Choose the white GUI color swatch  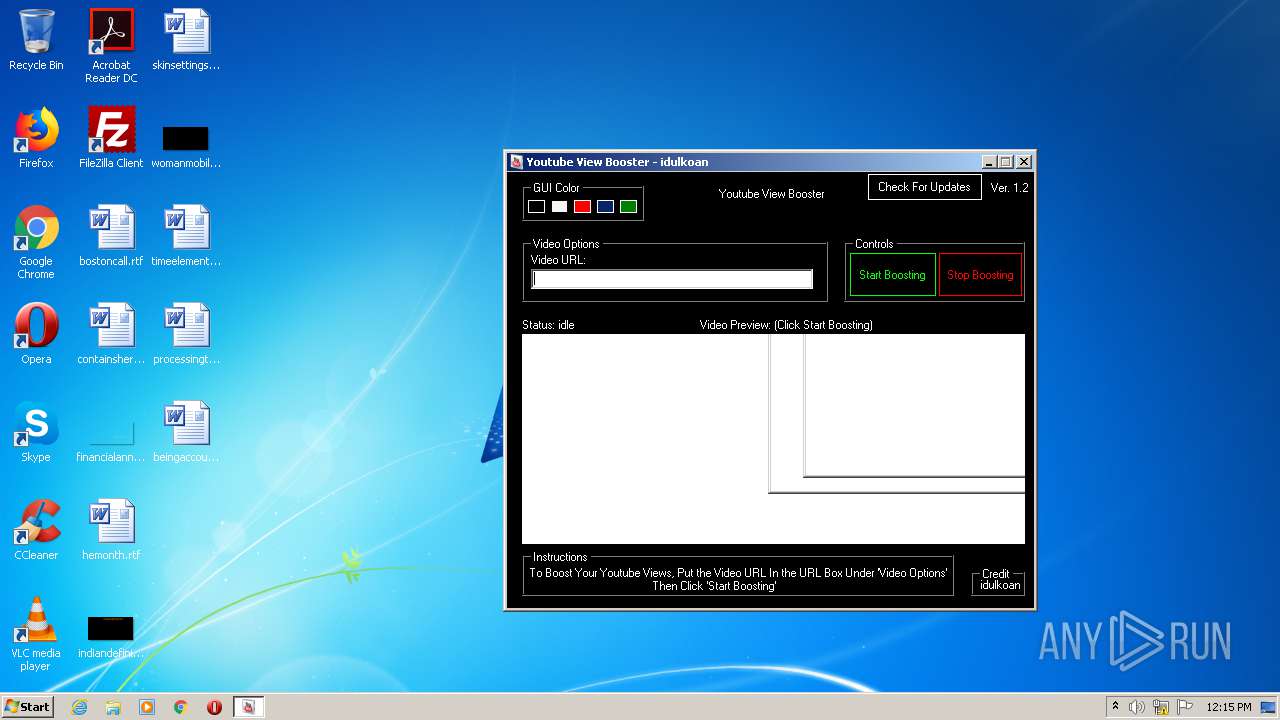point(559,207)
